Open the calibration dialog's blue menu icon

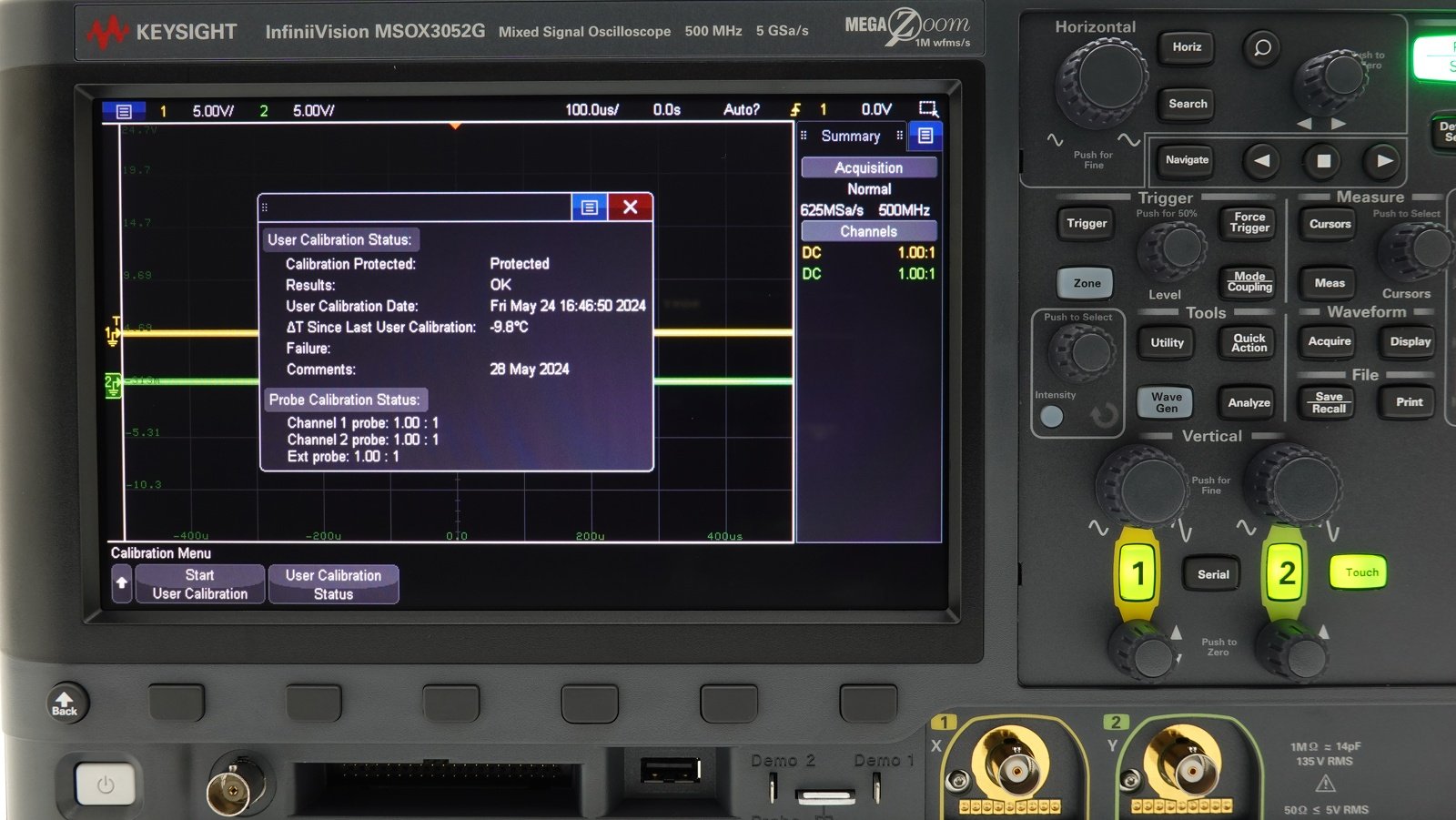[x=590, y=208]
